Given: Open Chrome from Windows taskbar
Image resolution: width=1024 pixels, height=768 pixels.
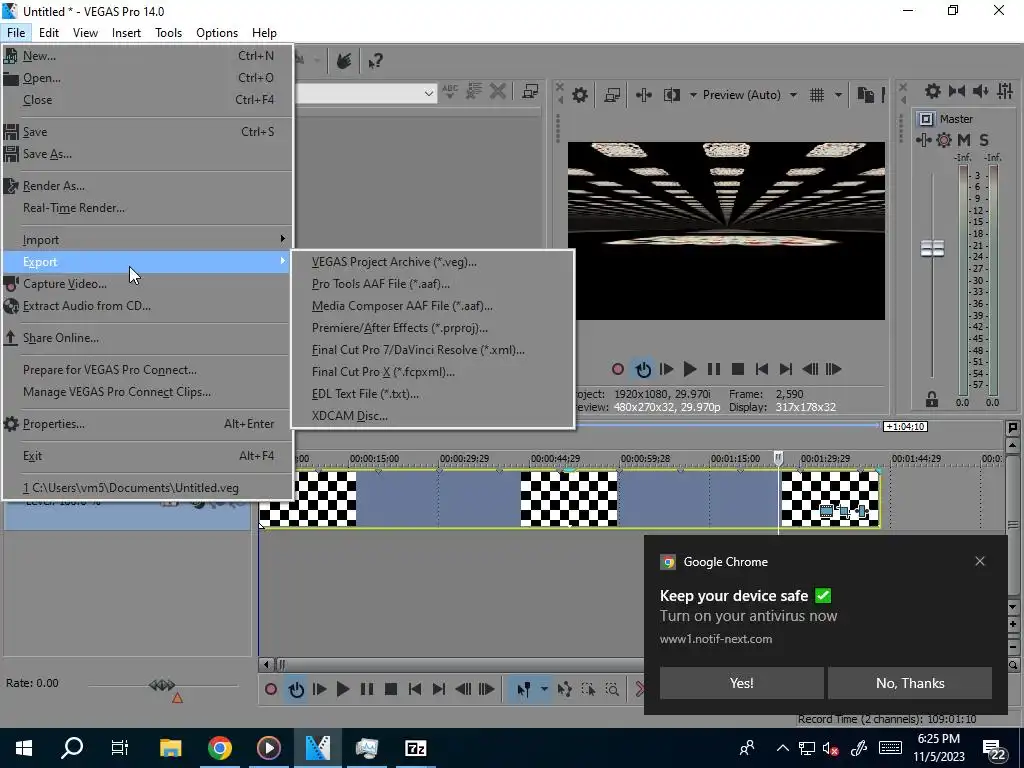Looking at the screenshot, I should coord(219,748).
